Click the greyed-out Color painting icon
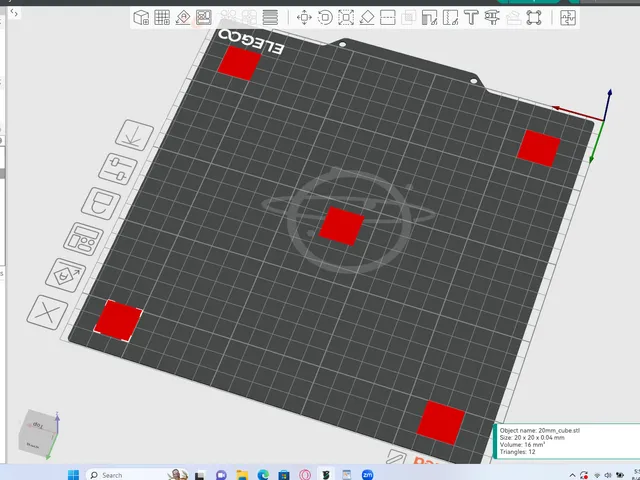This screenshot has height=480, width=640. [x=513, y=18]
